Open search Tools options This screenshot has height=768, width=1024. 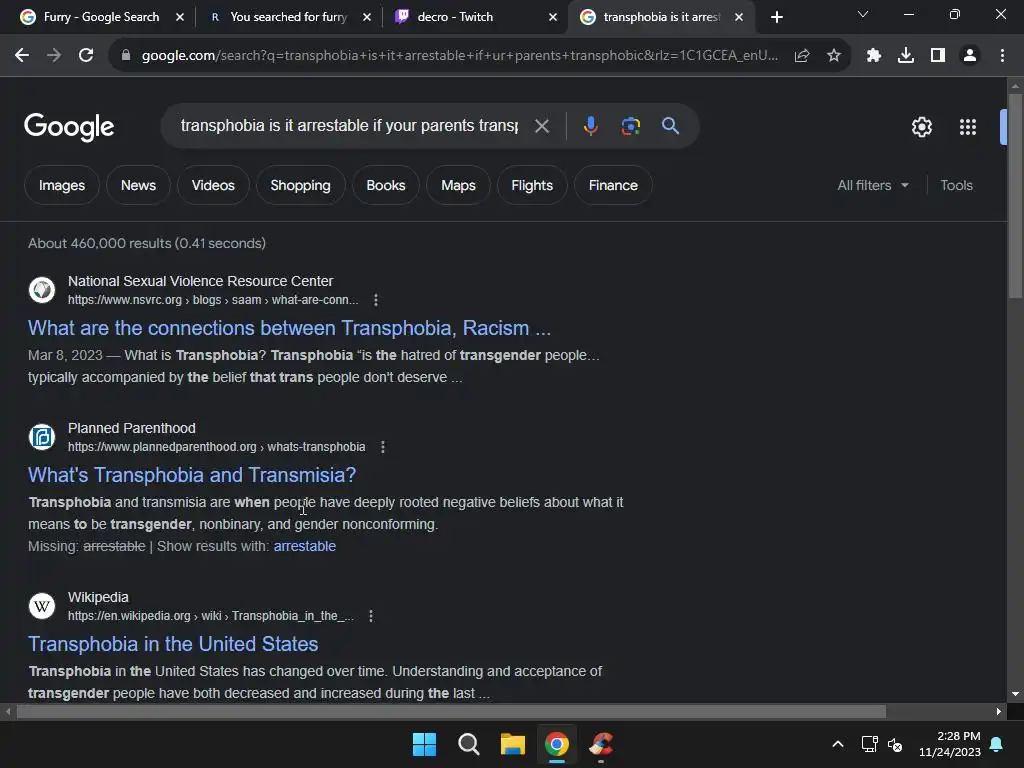tap(957, 185)
